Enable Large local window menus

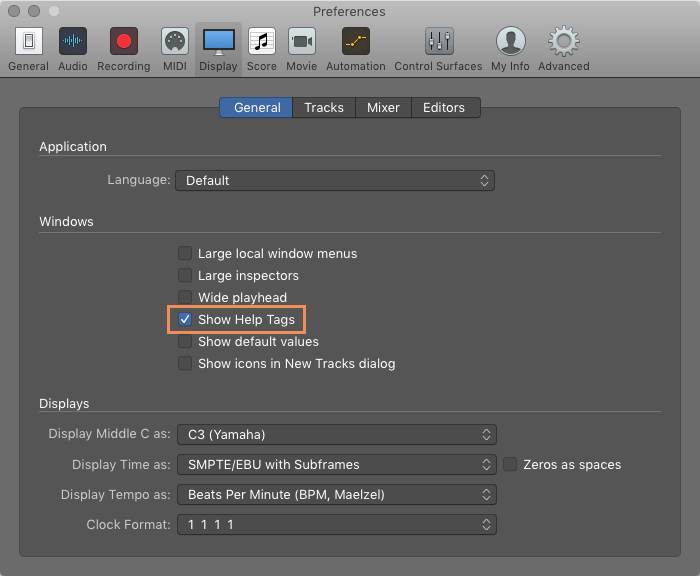coord(185,253)
